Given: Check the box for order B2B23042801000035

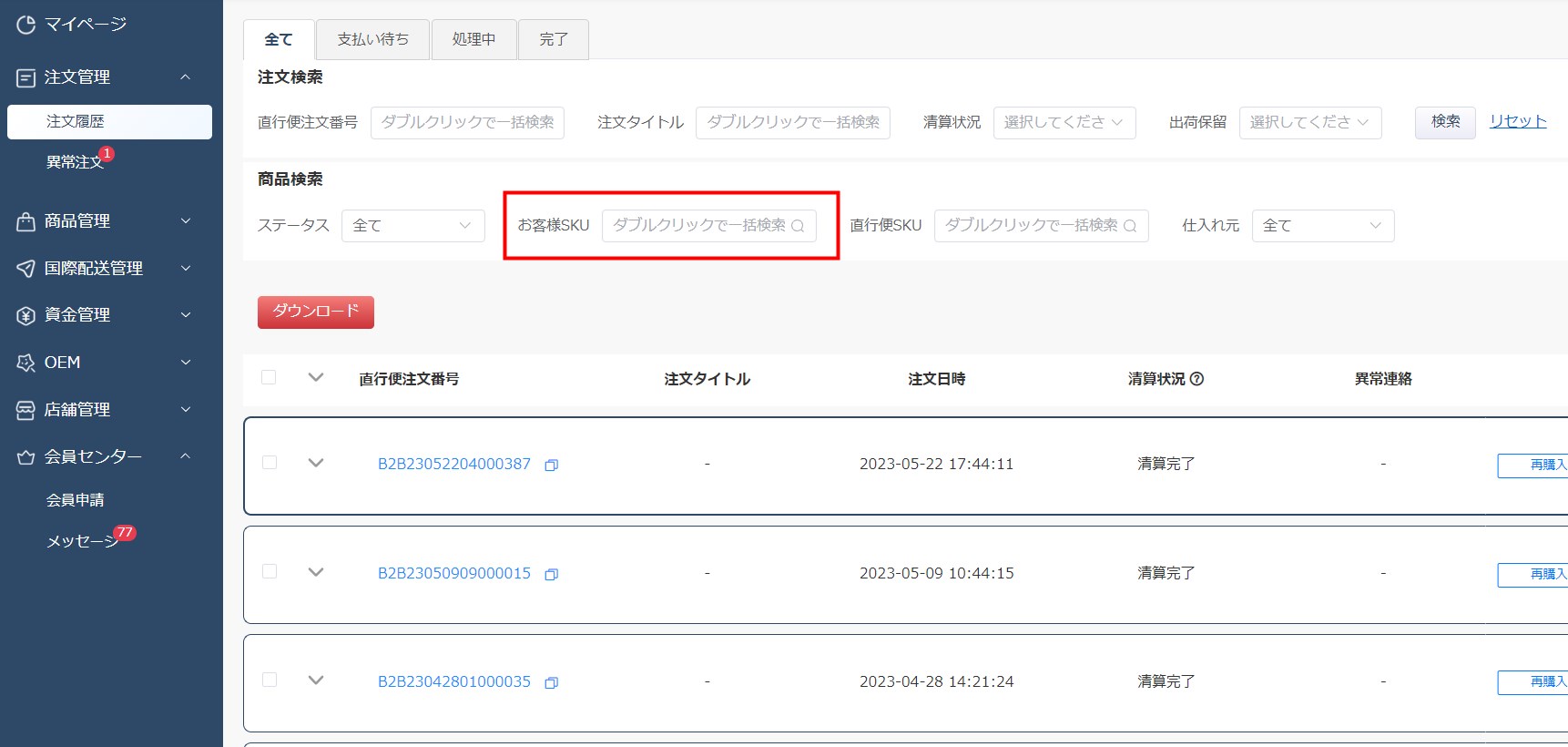Looking at the screenshot, I should pos(270,680).
